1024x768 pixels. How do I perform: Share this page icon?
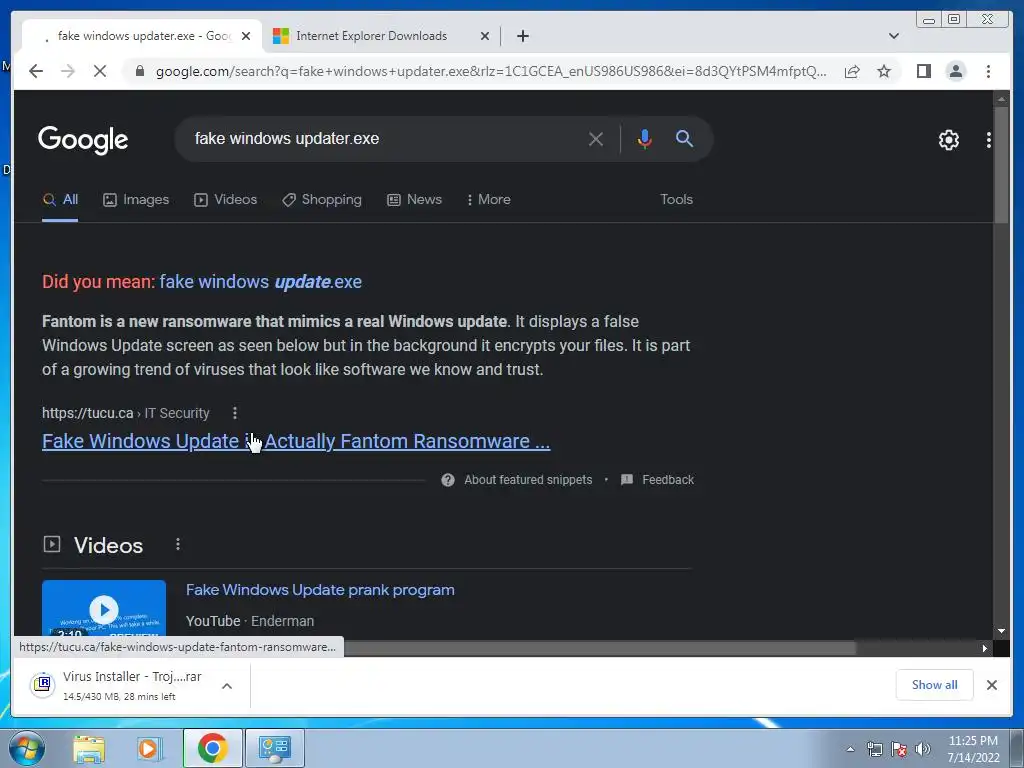pyautogui.click(x=852, y=71)
